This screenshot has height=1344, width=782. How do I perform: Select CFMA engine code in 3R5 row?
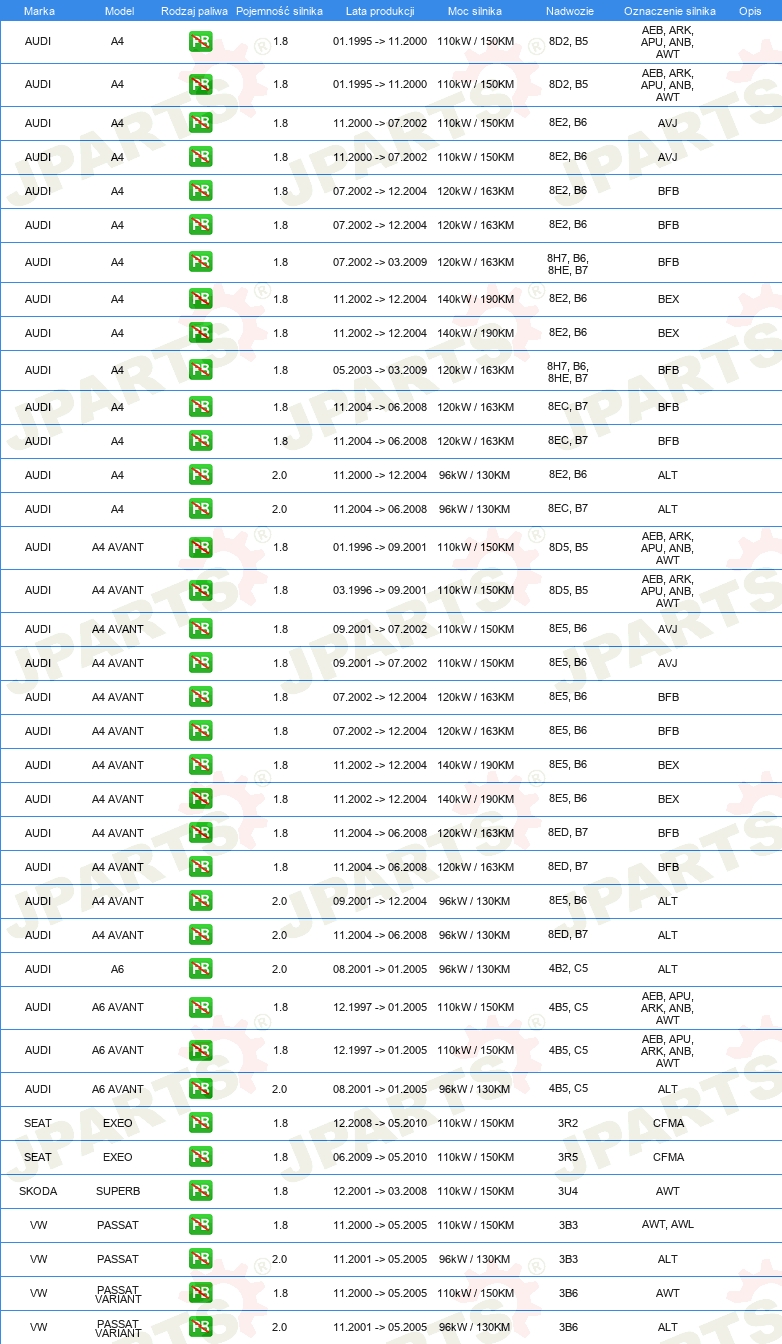click(x=668, y=1157)
